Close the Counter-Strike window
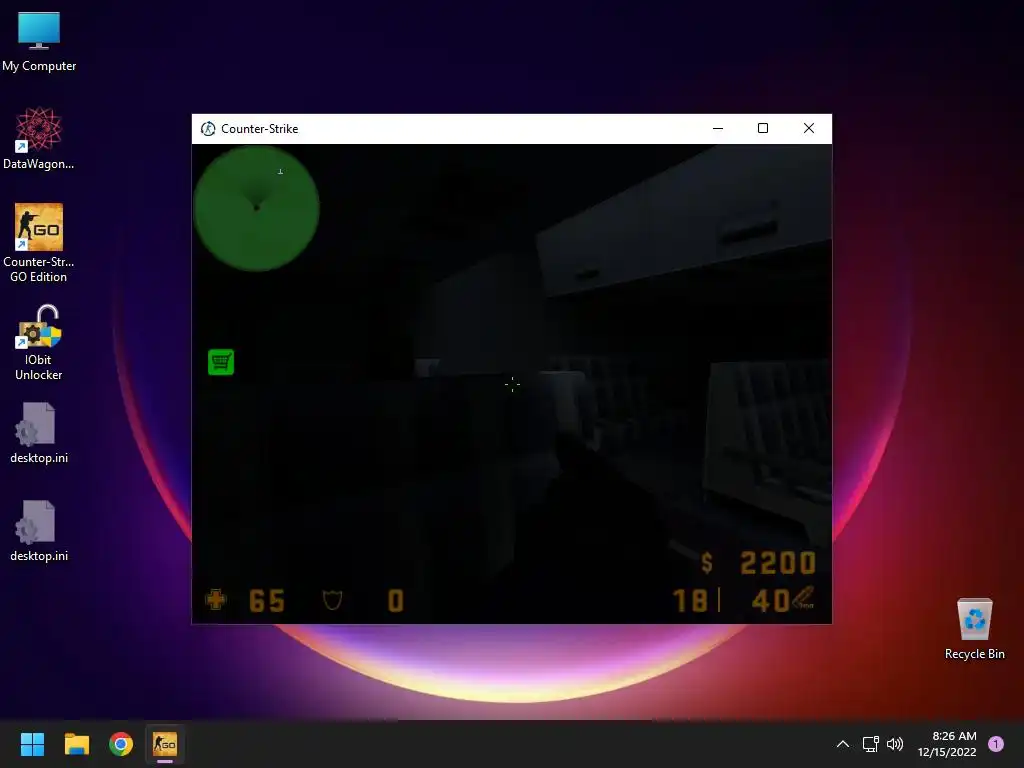Image resolution: width=1024 pixels, height=768 pixels. tap(808, 129)
